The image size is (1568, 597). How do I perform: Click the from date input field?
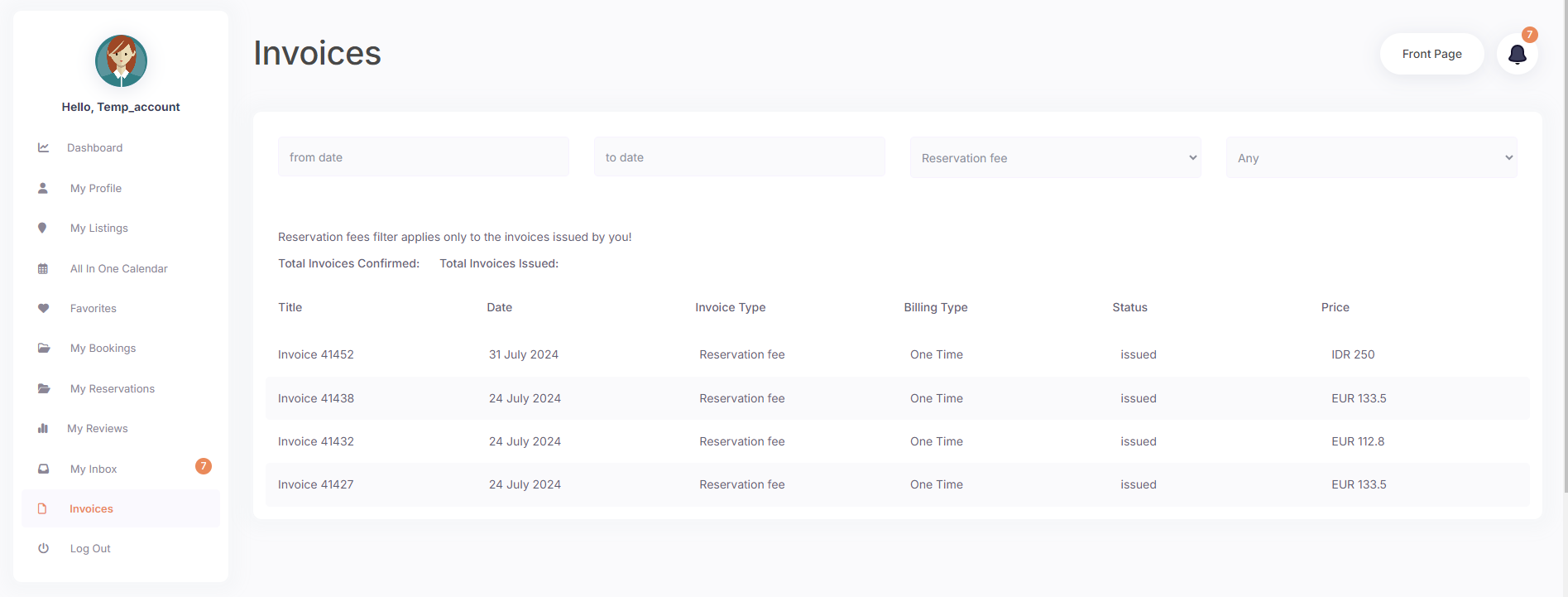click(x=423, y=157)
